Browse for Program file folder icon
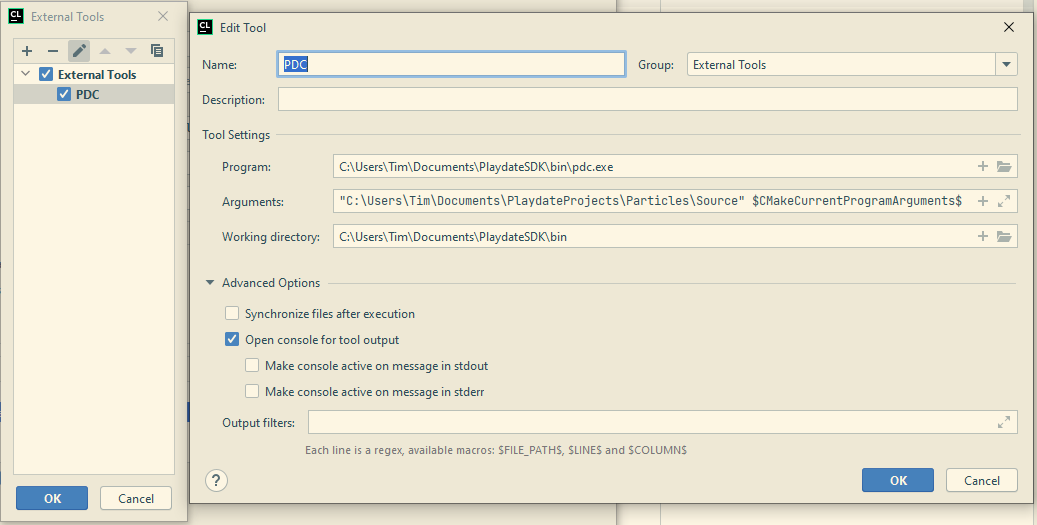This screenshot has height=525, width=1037. [x=1004, y=166]
